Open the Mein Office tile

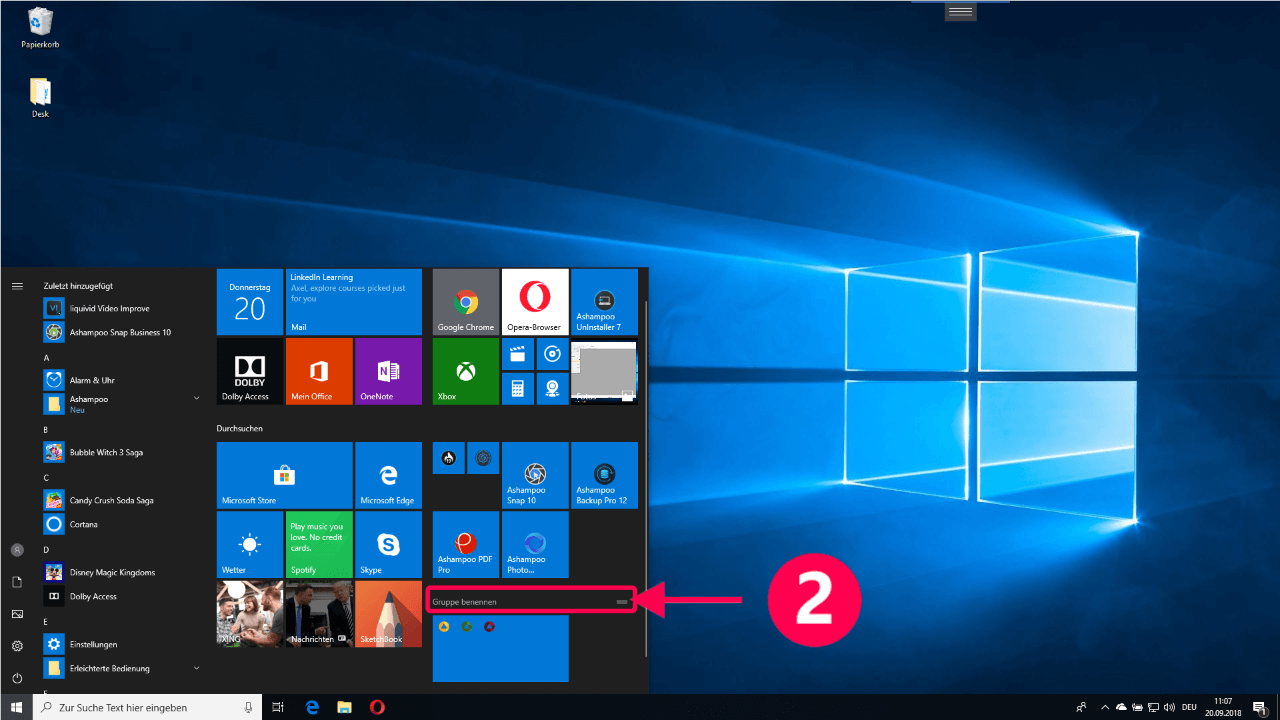319,370
